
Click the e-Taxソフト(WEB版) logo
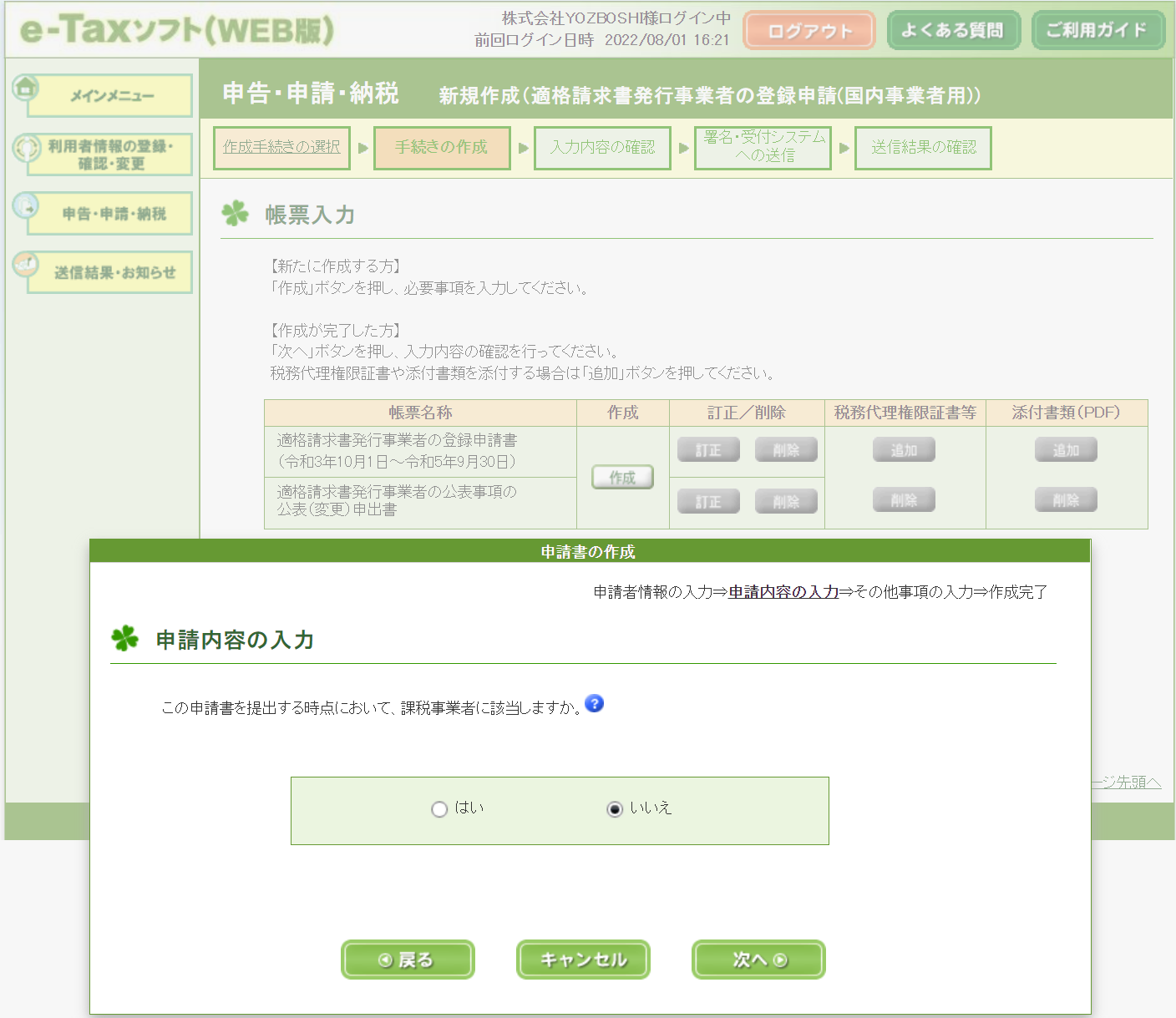(176, 30)
